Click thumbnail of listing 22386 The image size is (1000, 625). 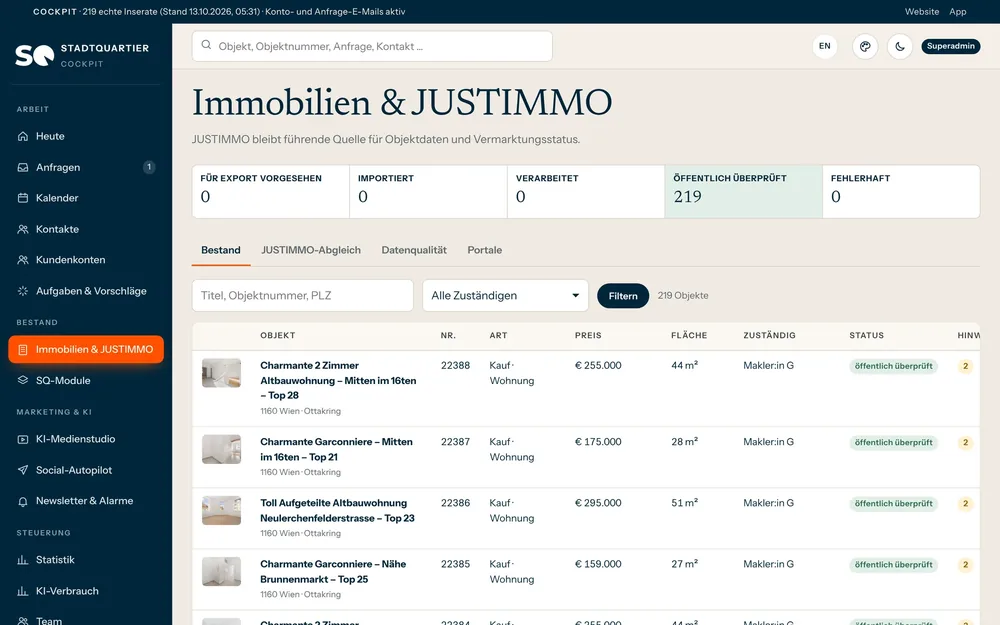pos(221,511)
